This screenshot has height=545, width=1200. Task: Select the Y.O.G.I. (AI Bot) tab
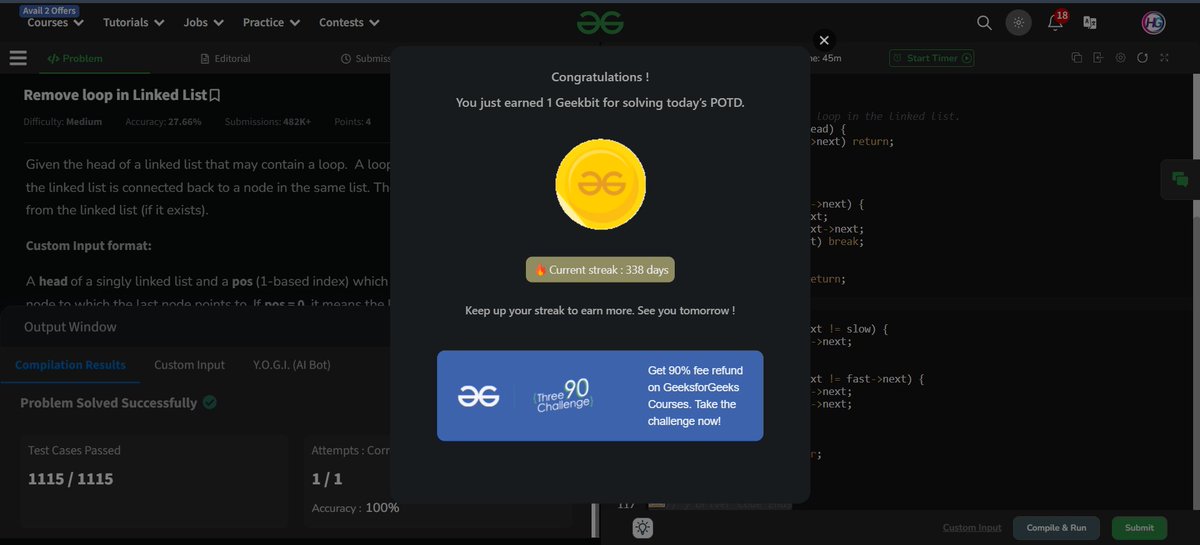[291, 365]
